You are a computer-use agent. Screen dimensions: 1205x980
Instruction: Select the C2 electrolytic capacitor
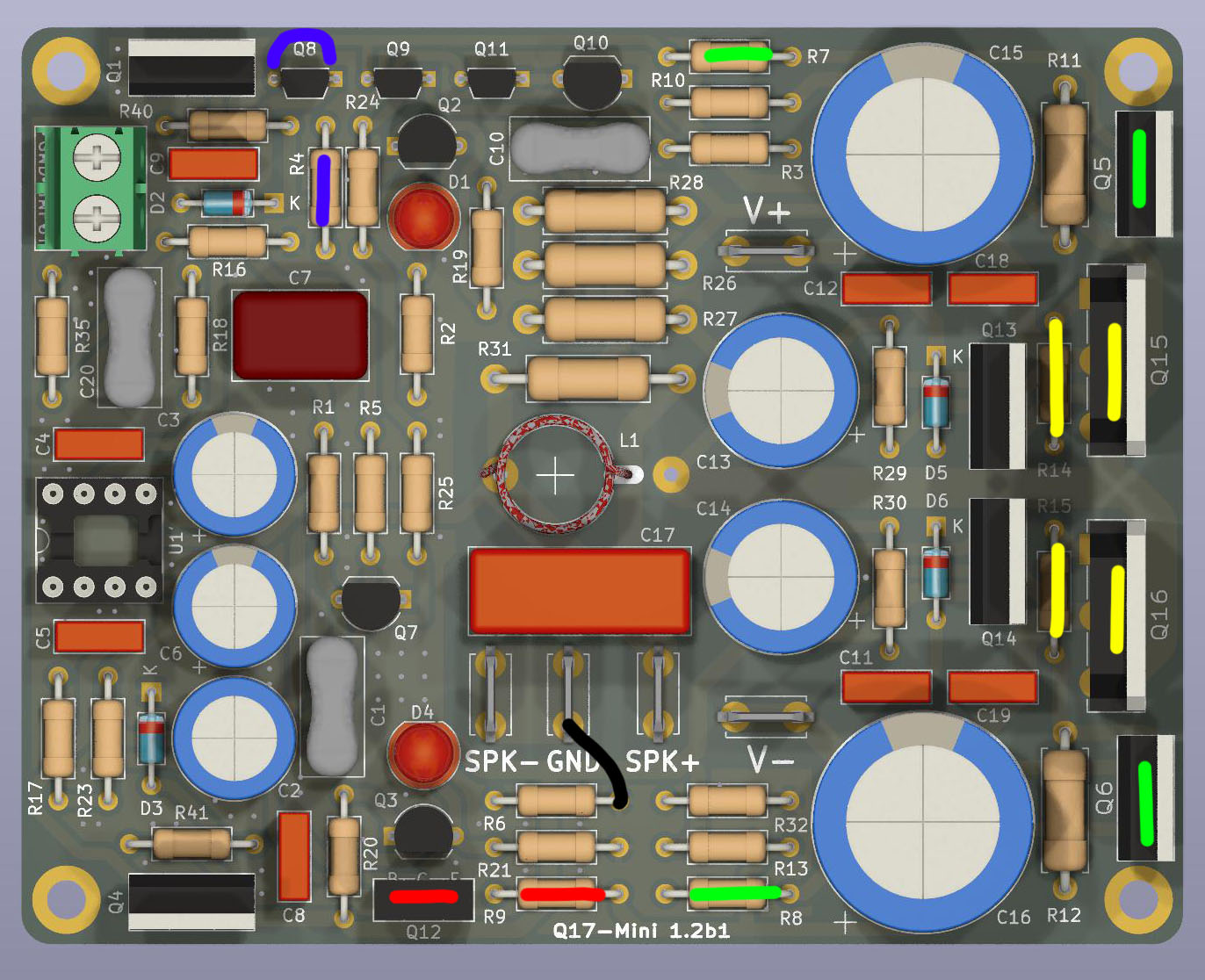(x=235, y=737)
